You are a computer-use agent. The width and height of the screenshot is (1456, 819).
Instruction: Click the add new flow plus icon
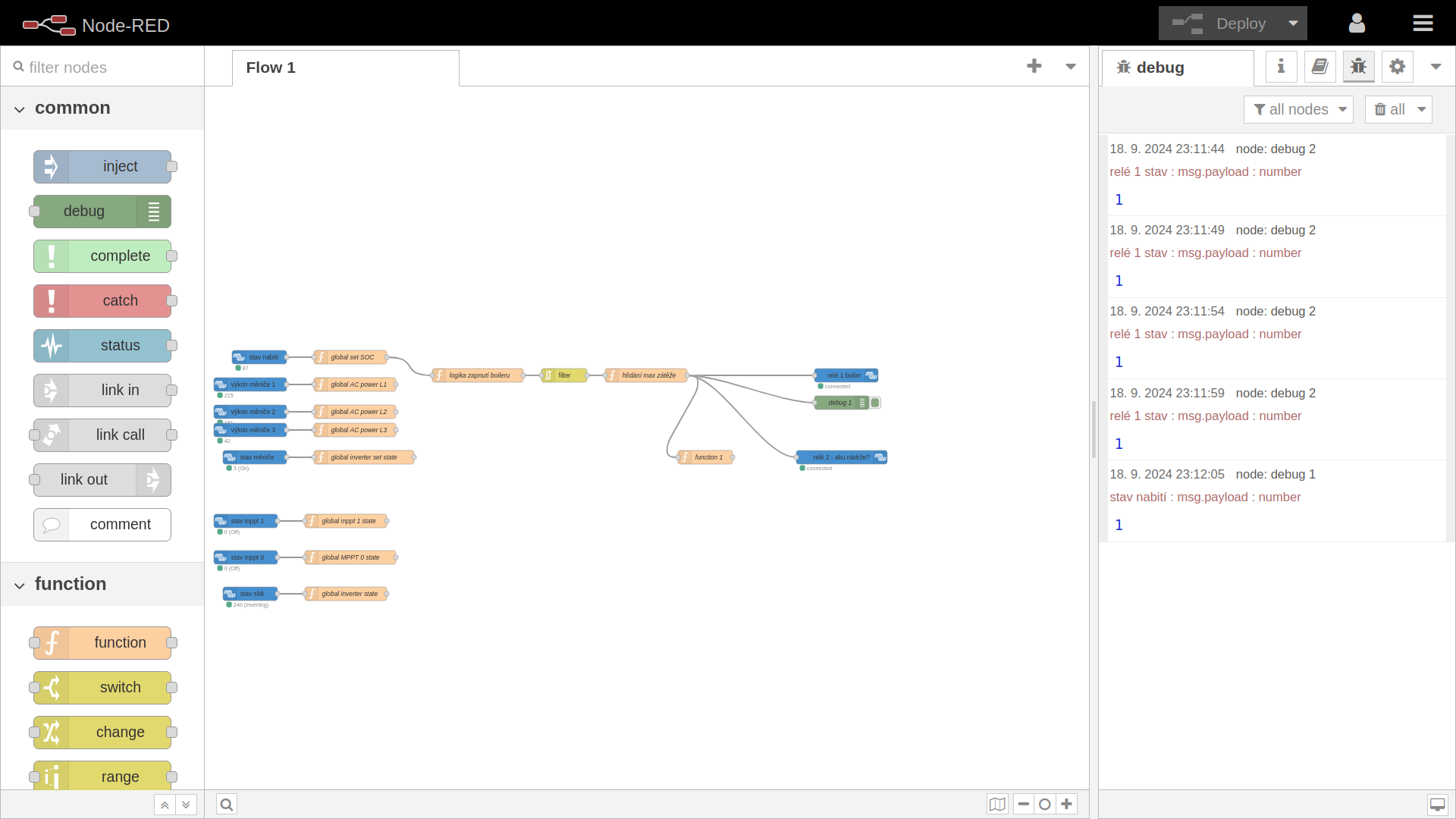1034,66
